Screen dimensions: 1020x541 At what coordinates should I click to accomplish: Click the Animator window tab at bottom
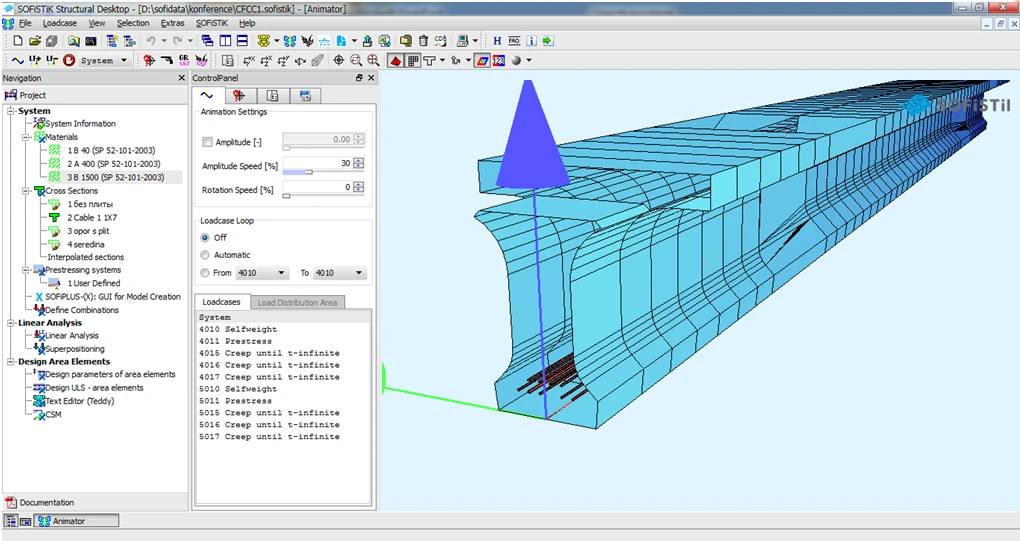[x=77, y=521]
